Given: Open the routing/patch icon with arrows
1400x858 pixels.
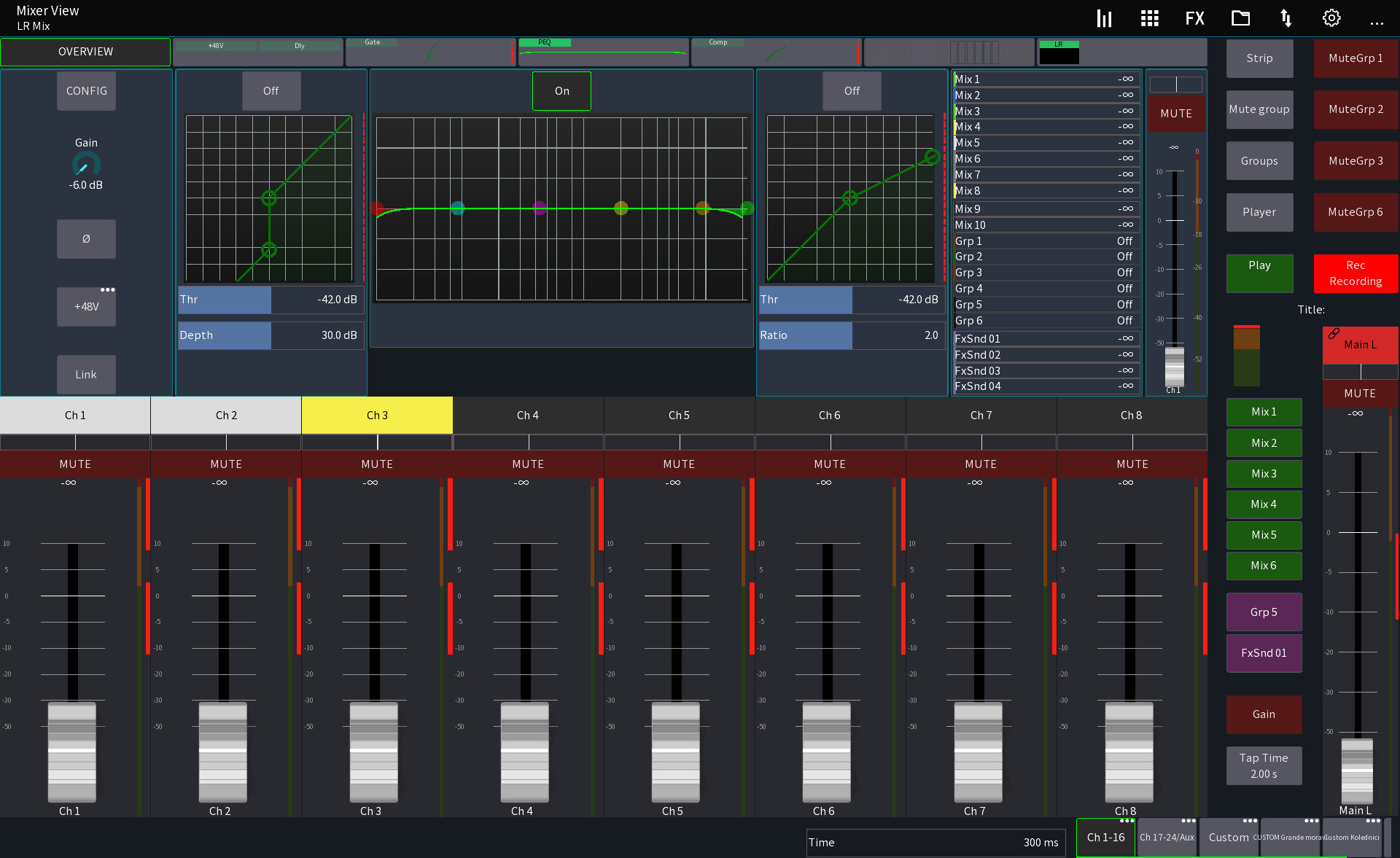Looking at the screenshot, I should [1285, 17].
